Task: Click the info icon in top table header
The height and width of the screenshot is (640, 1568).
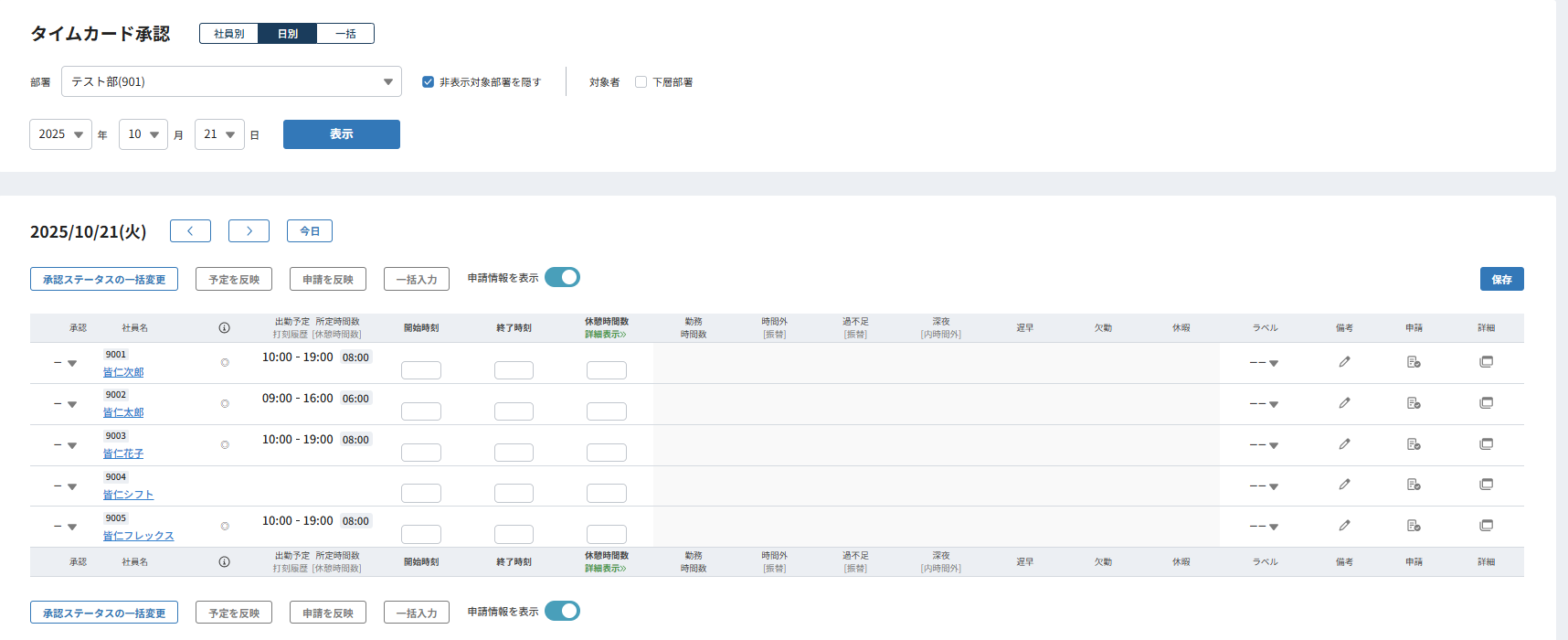Action: (224, 327)
